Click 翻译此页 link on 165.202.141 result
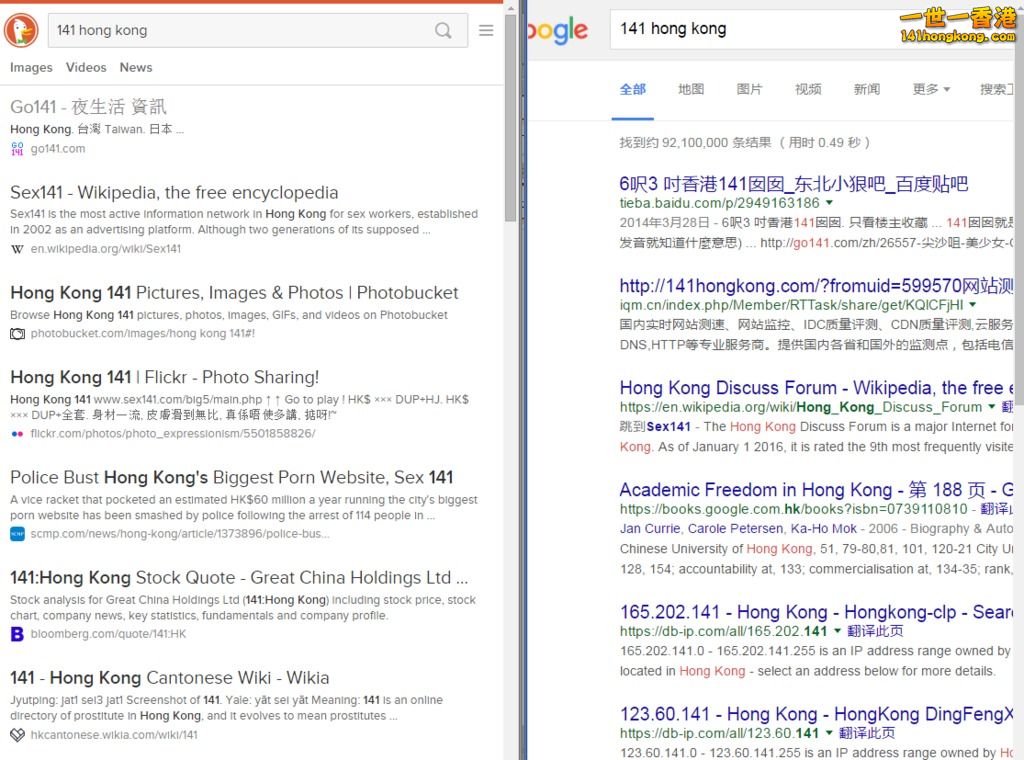The image size is (1024, 760). tap(875, 631)
